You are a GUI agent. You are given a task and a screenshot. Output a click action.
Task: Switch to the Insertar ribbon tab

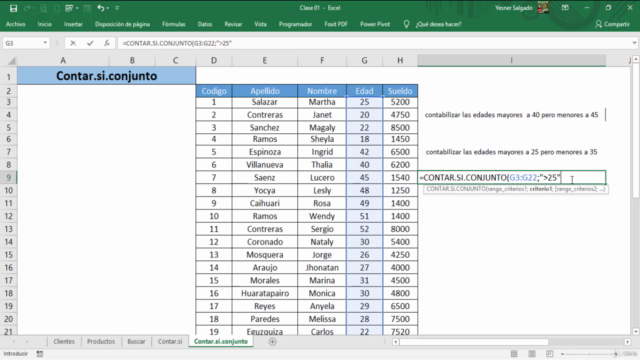coord(73,24)
